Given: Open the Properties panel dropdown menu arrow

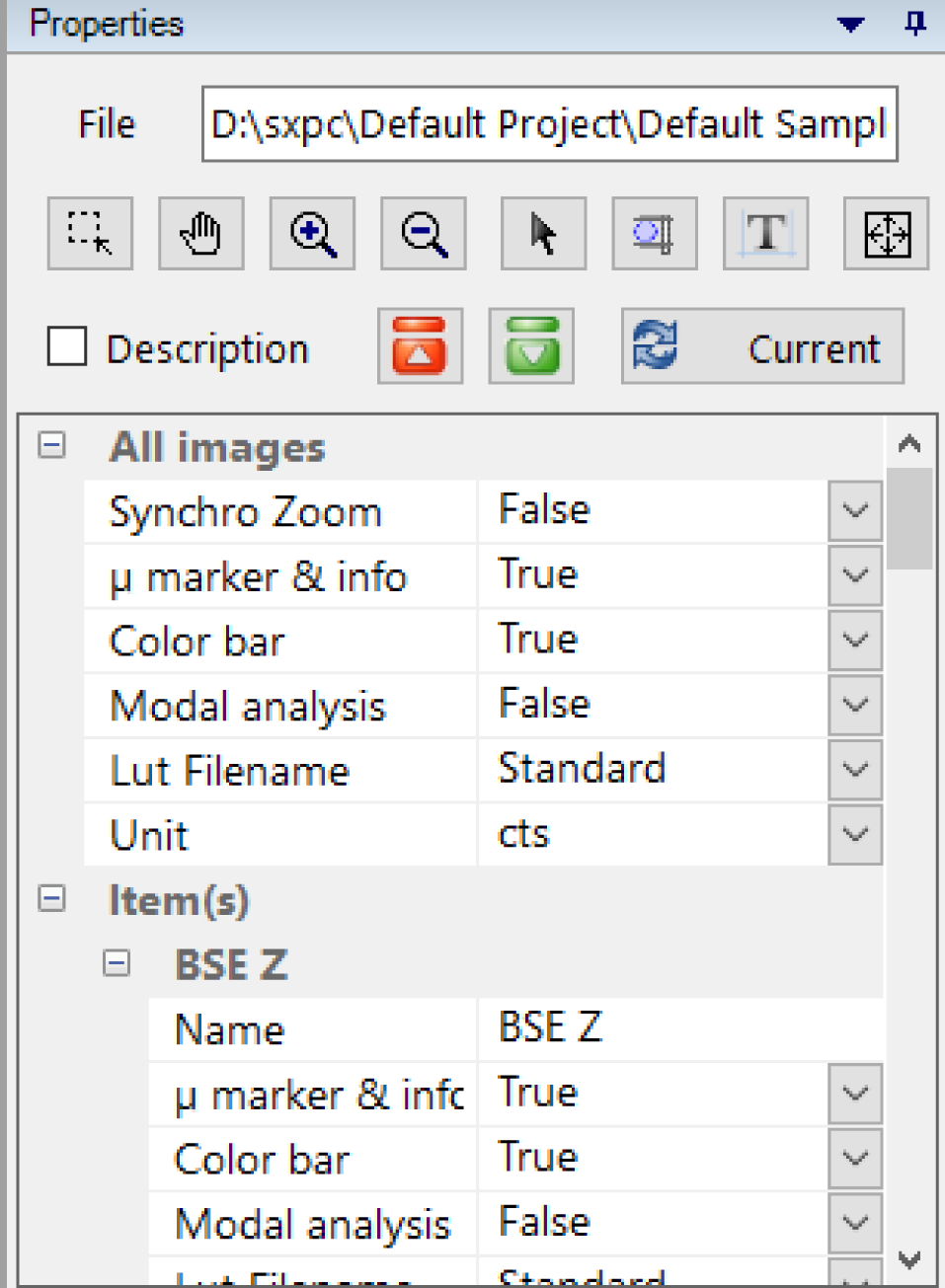Looking at the screenshot, I should click(850, 24).
